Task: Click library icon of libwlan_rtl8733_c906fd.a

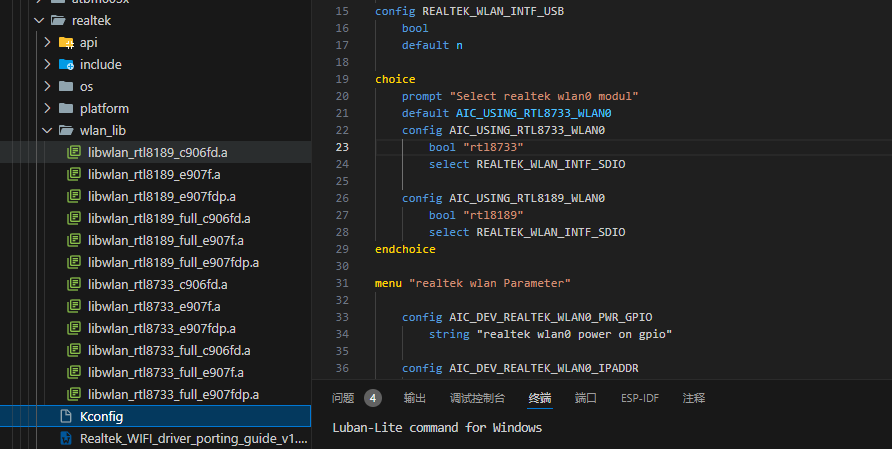Action: tap(74, 285)
